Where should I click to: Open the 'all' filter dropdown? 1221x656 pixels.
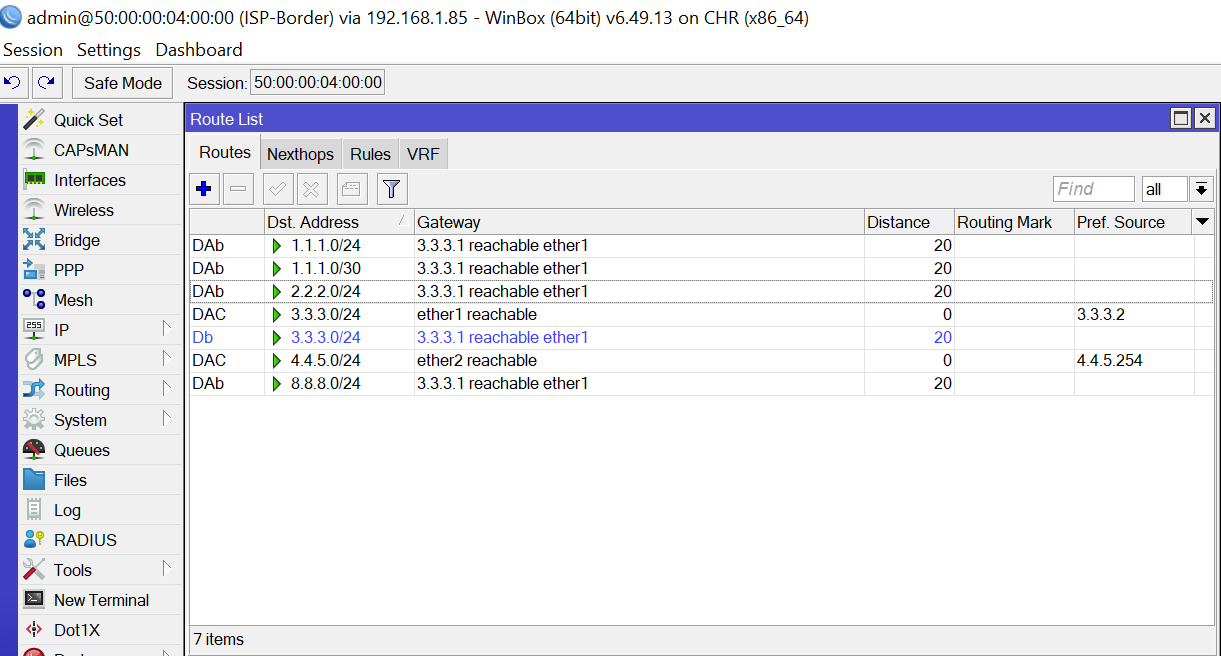(x=1201, y=189)
